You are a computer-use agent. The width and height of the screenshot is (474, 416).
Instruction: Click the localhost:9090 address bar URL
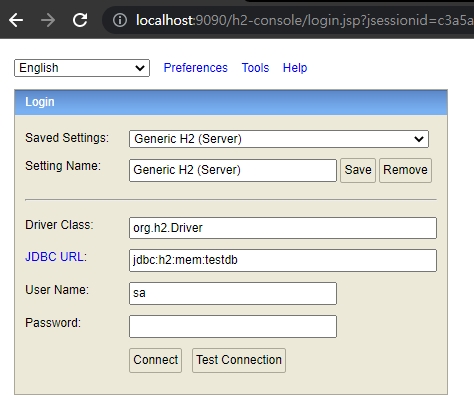point(304,20)
